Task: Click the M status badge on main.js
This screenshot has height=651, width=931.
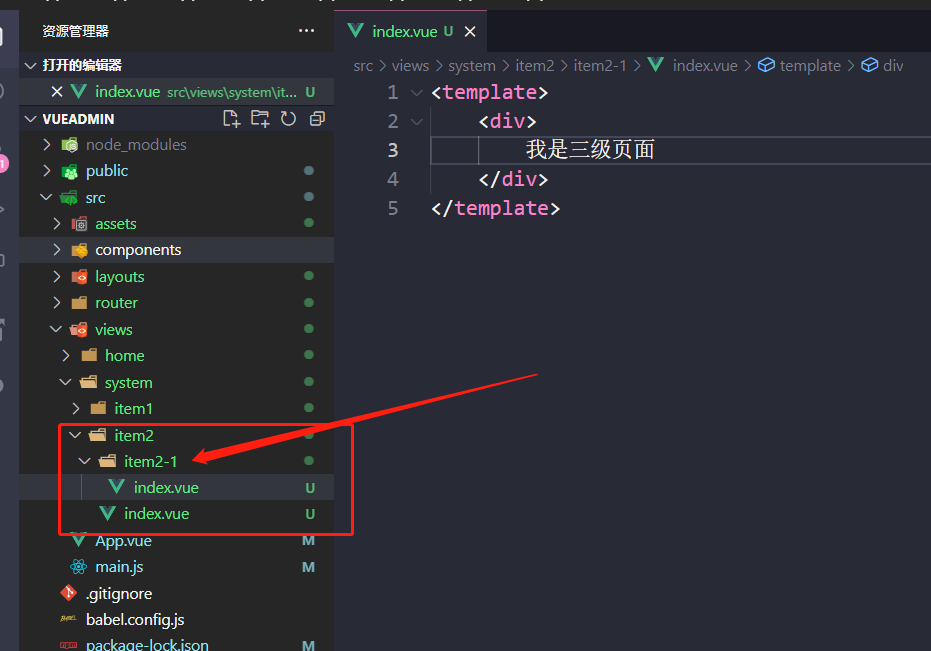Action: 308,567
